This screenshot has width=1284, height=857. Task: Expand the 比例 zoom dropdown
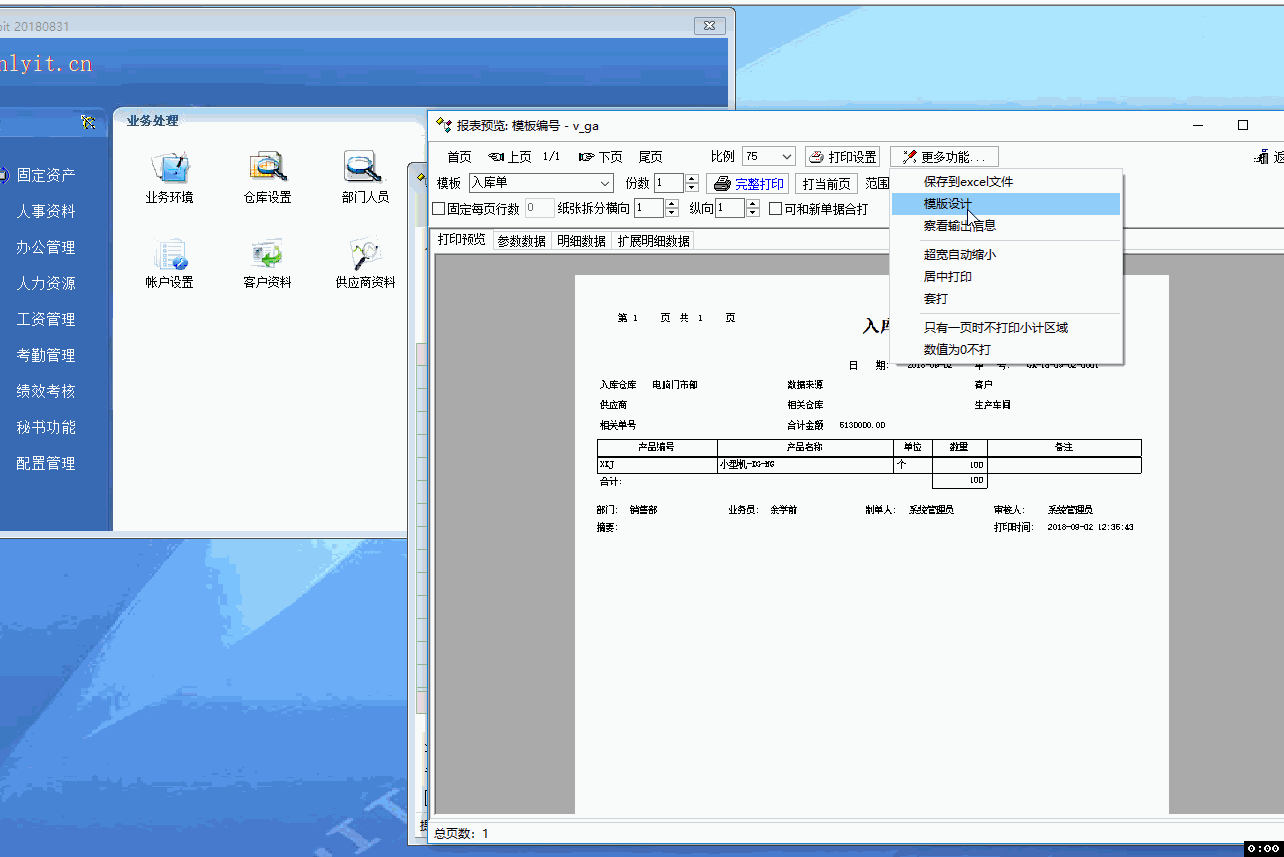click(x=786, y=157)
